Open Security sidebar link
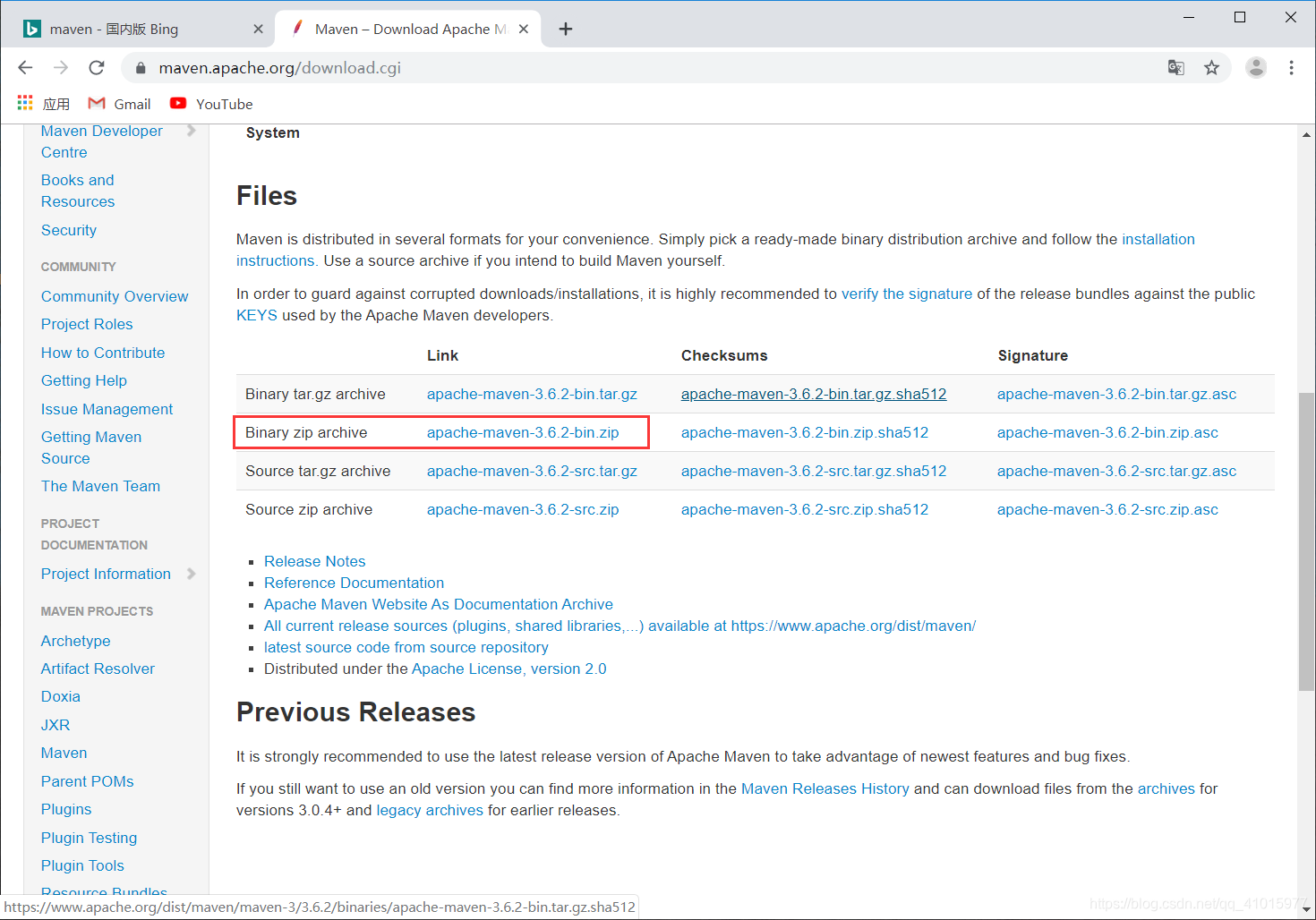 click(x=69, y=230)
